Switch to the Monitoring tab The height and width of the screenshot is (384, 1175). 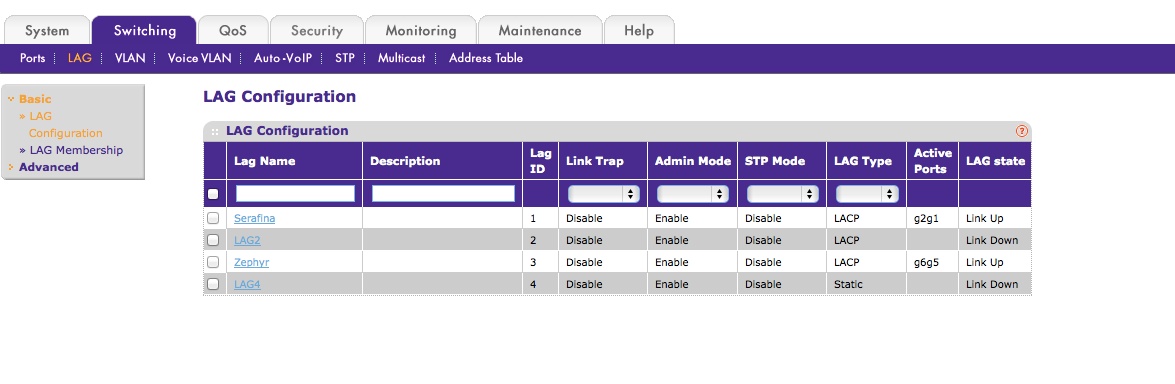pyautogui.click(x=420, y=31)
